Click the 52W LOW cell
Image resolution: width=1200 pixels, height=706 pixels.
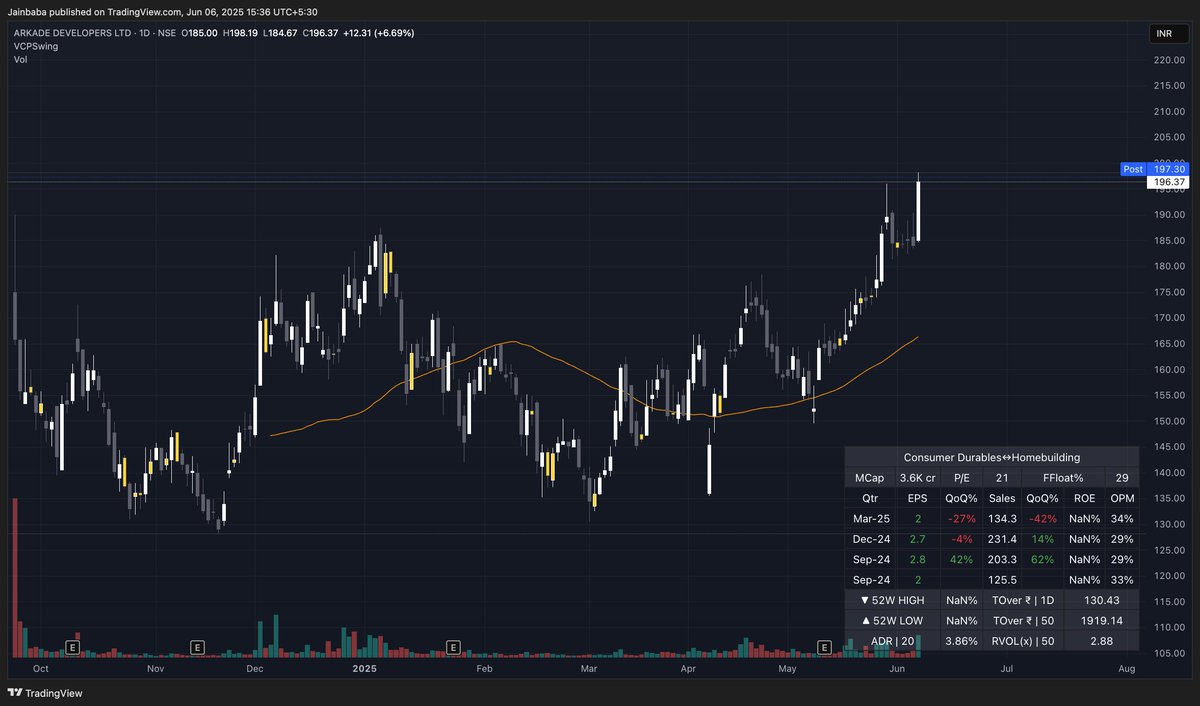(x=893, y=621)
